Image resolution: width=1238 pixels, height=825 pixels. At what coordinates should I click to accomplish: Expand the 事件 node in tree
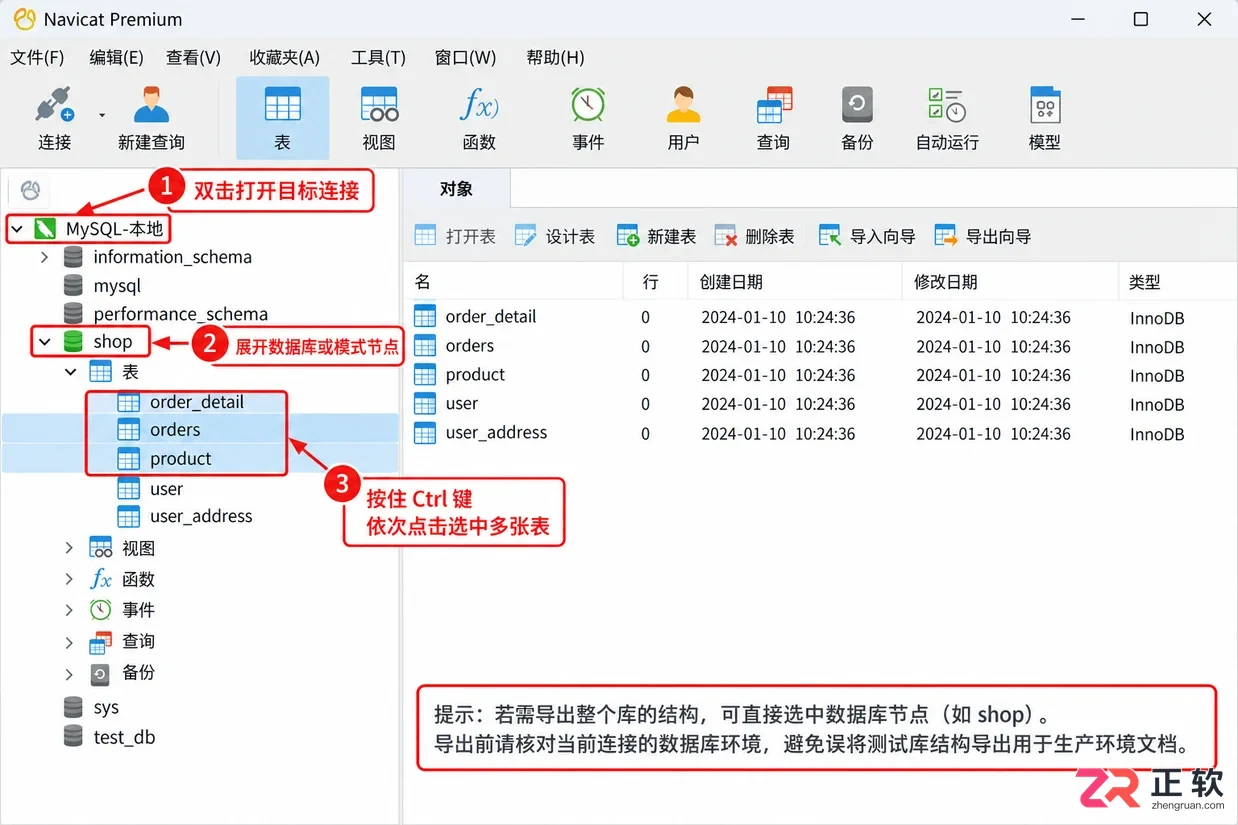coord(69,610)
